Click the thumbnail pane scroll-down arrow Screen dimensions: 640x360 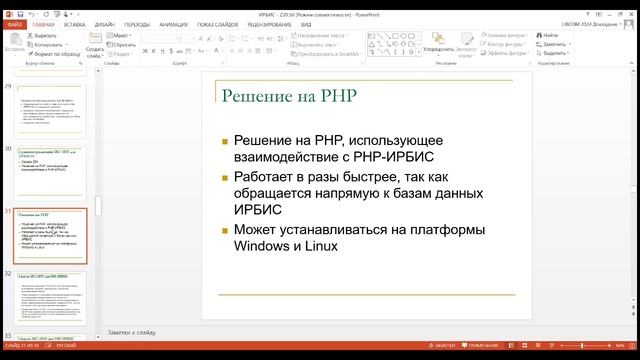point(98,337)
